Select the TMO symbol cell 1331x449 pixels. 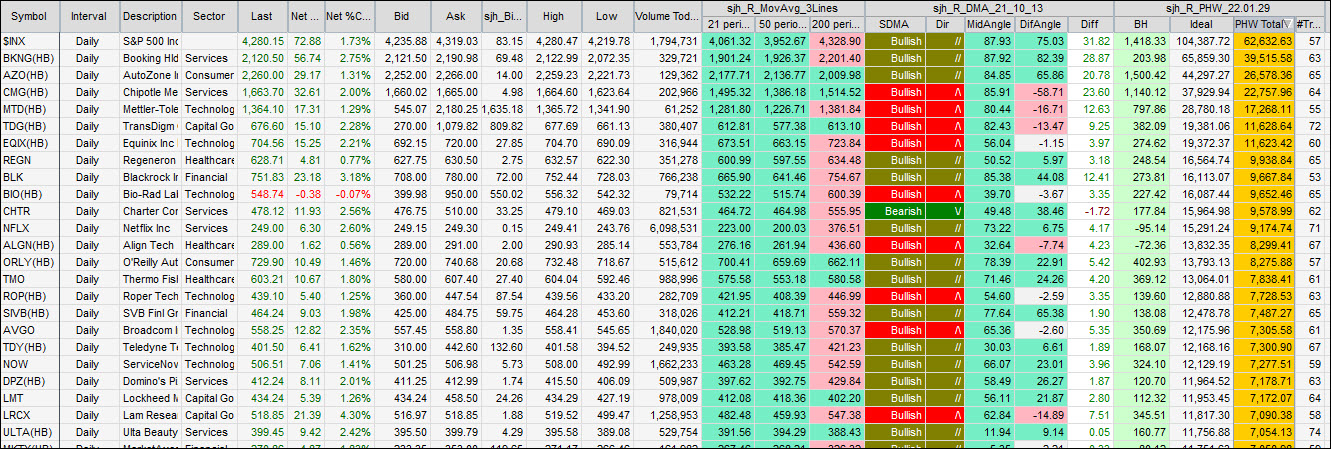click(30, 279)
